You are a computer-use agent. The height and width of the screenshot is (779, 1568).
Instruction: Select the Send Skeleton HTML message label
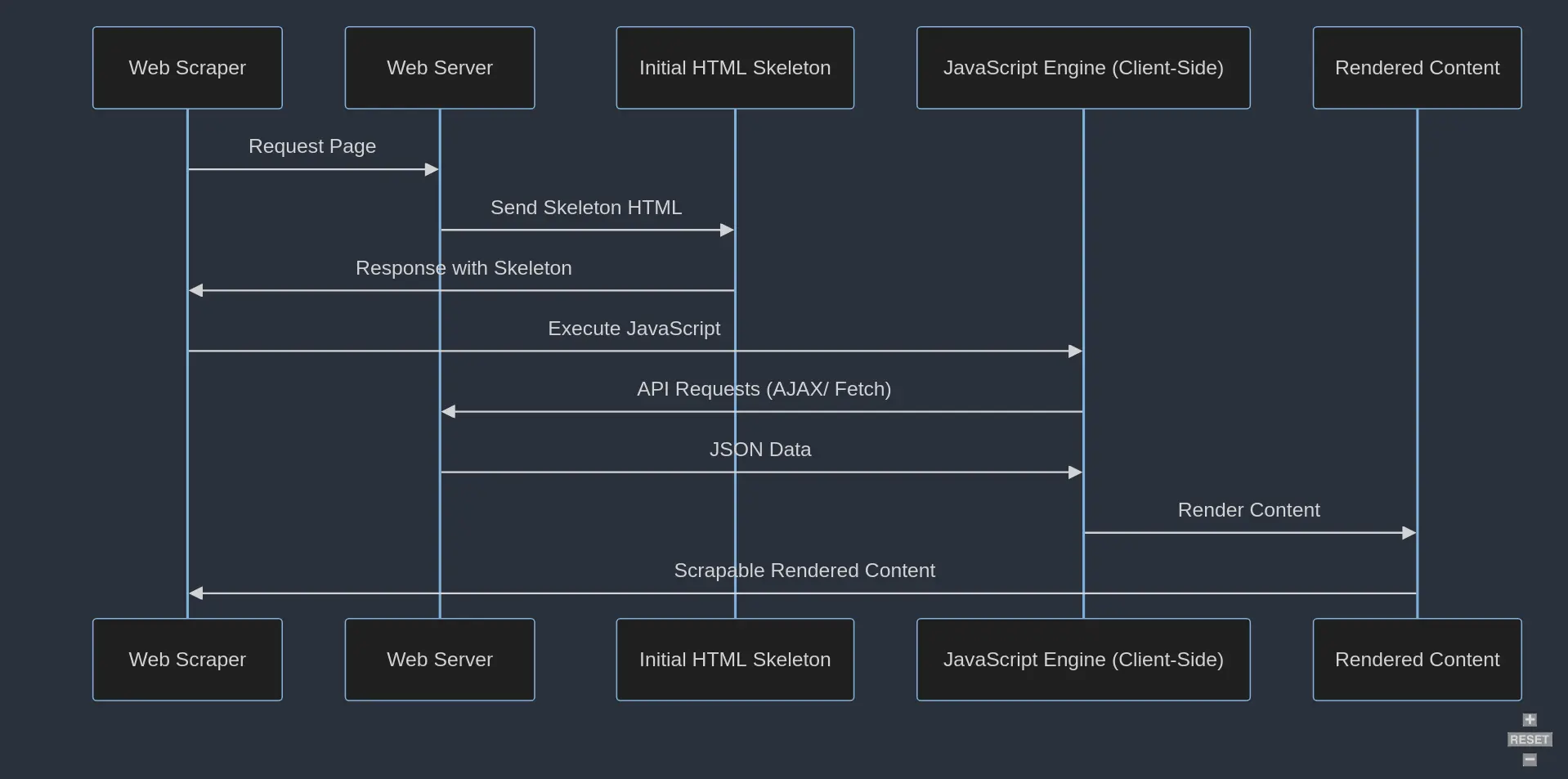pyautogui.click(x=585, y=207)
